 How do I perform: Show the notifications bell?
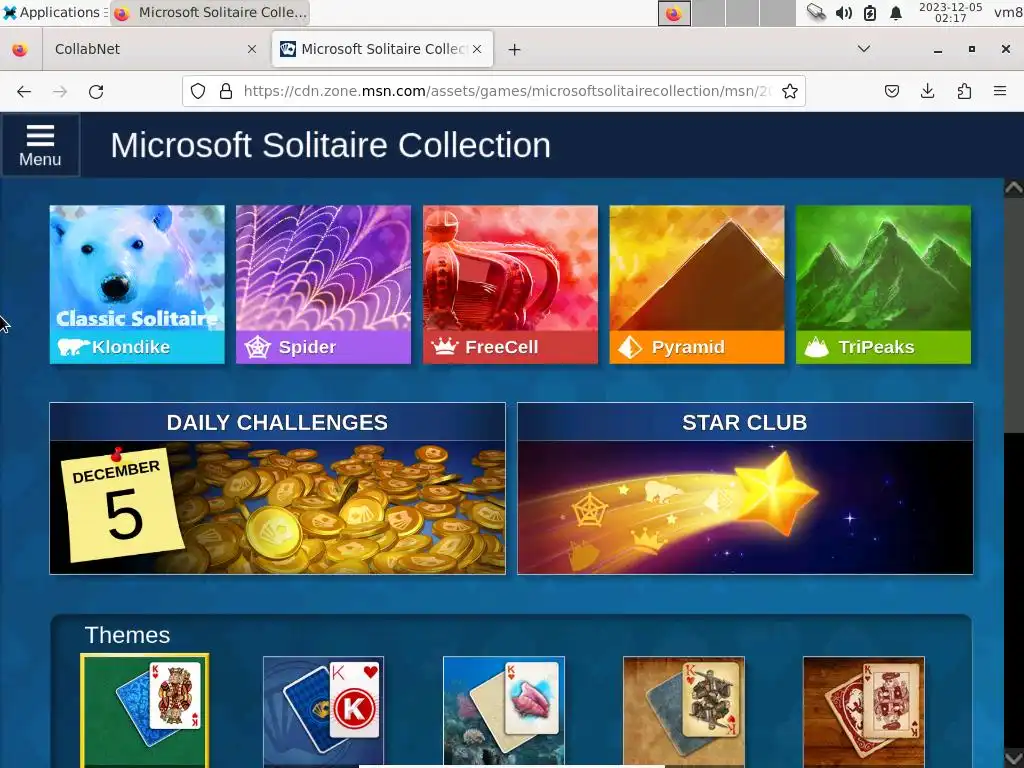click(896, 12)
